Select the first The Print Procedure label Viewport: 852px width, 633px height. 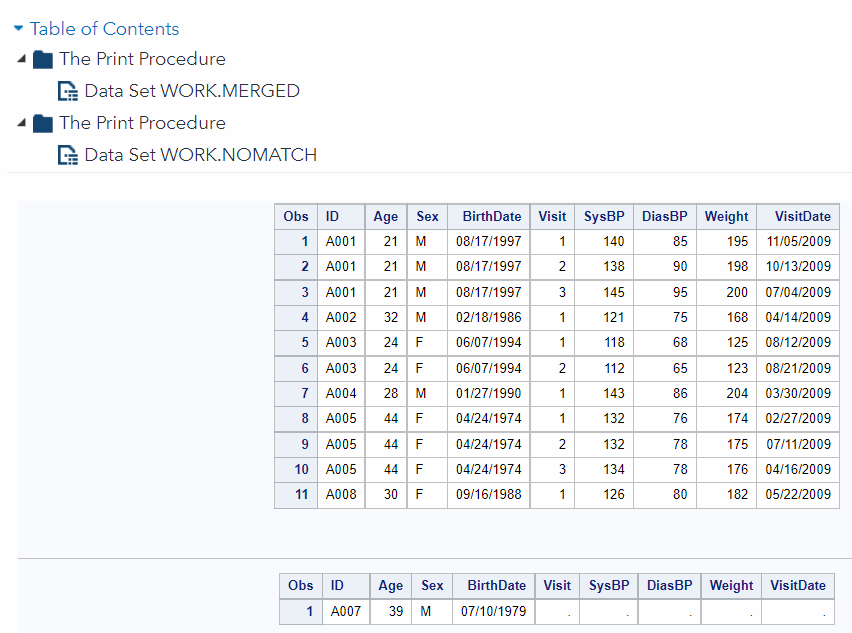(x=142, y=59)
